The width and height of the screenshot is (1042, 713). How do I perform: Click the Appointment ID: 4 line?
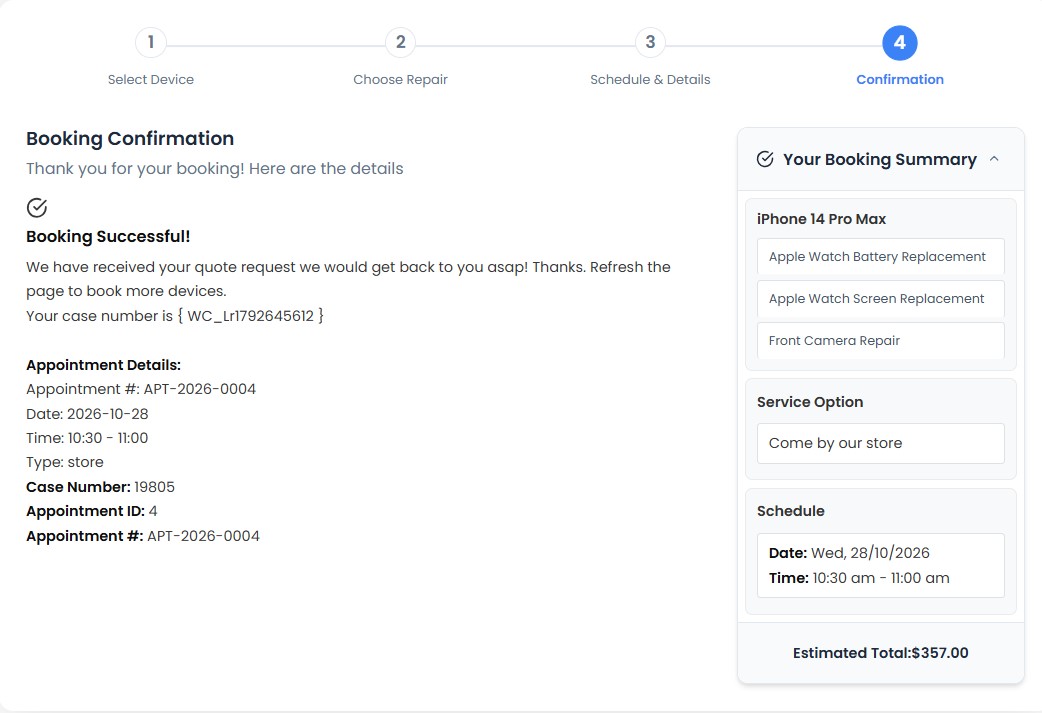click(x=92, y=511)
